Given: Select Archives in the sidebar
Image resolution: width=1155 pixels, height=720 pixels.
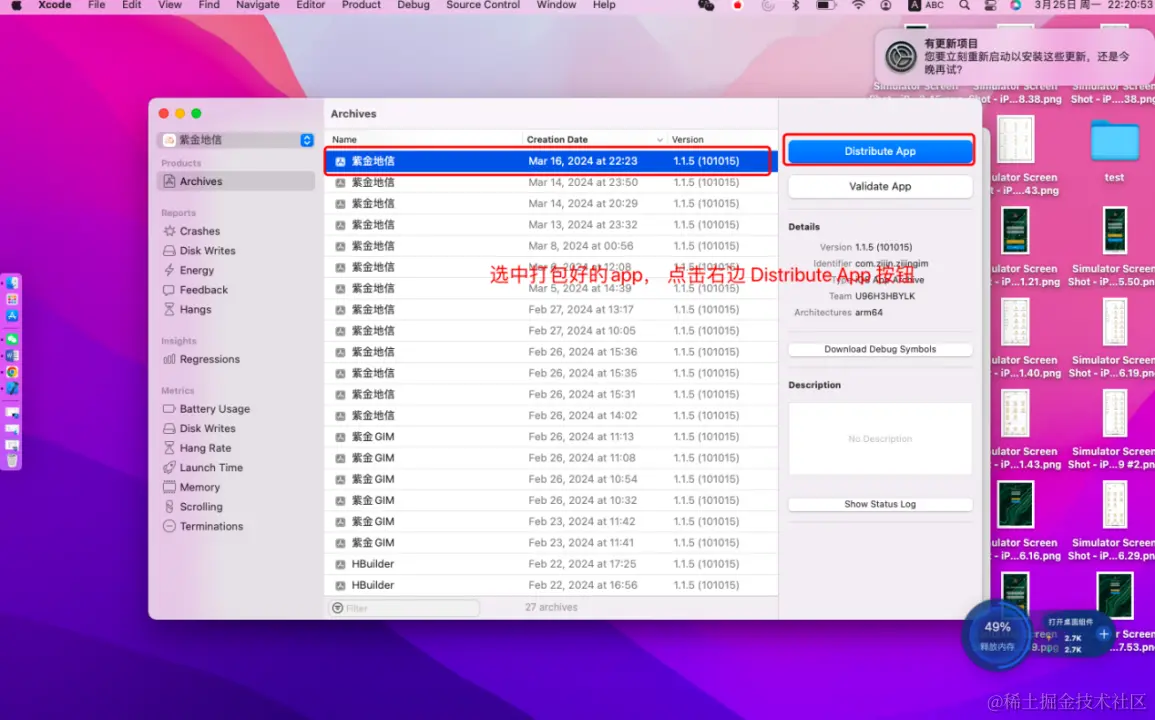Looking at the screenshot, I should click(x=236, y=181).
